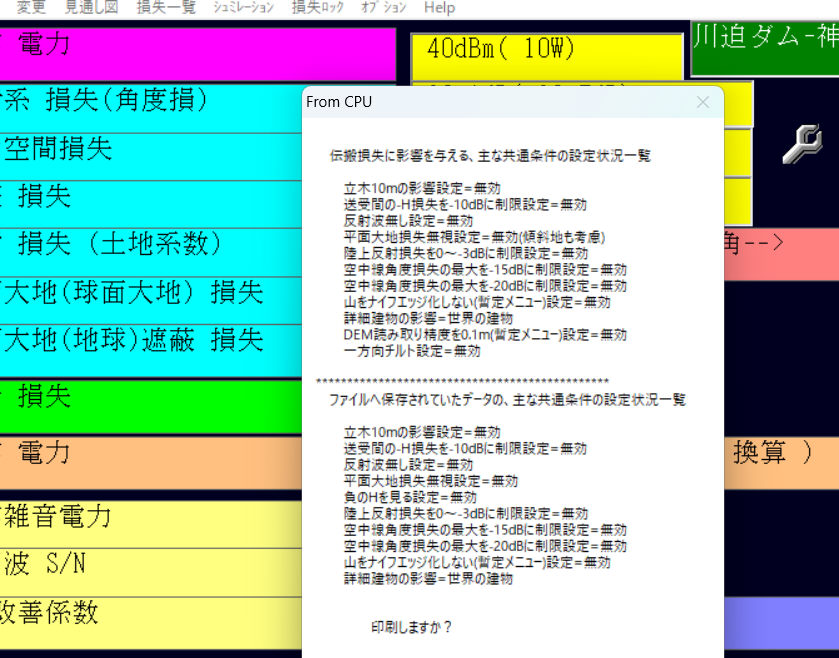This screenshot has width=839, height=658.
Task: Open the オプション menu
Action: pos(384,7)
